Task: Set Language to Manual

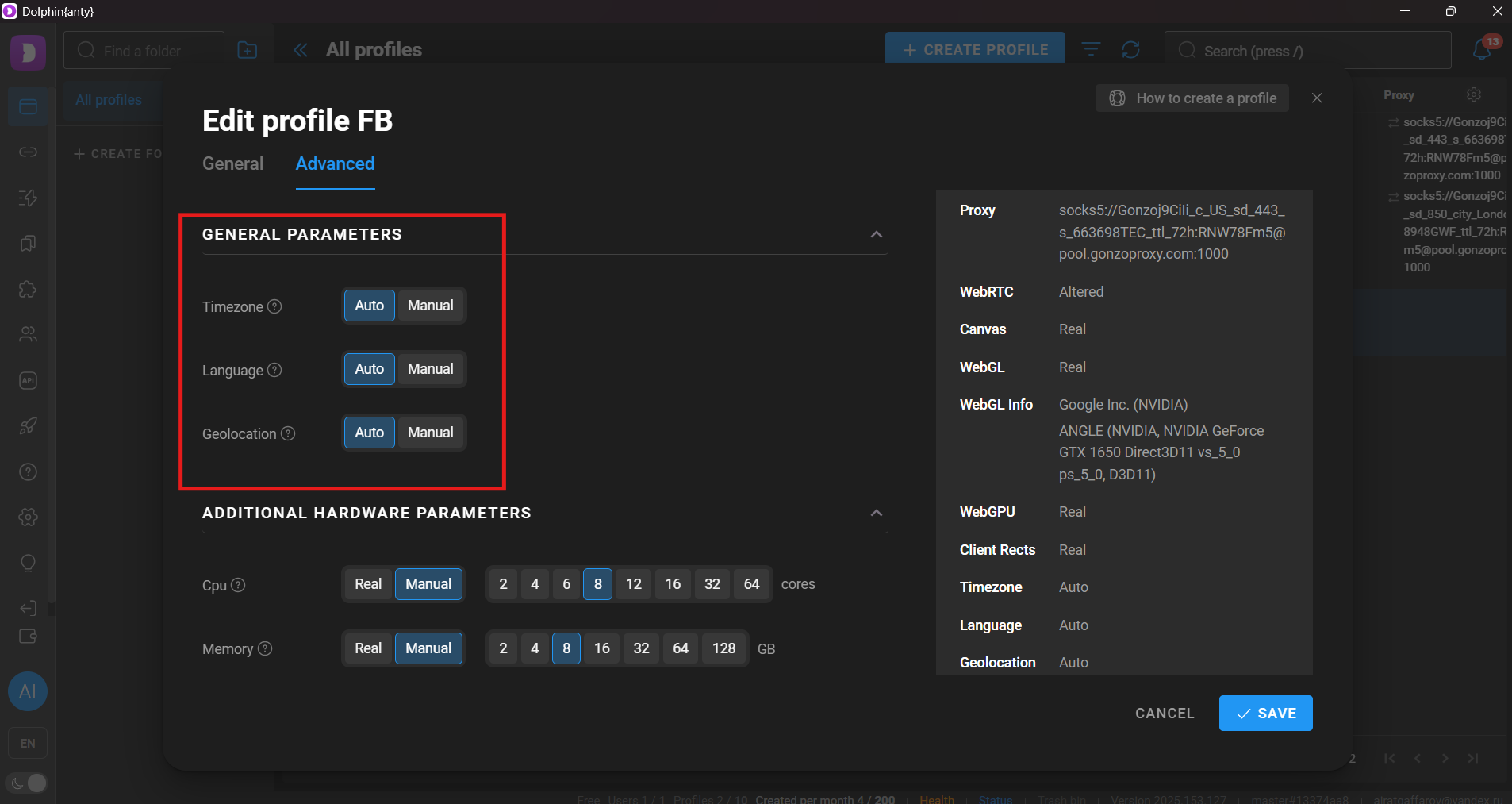Action: click(430, 369)
